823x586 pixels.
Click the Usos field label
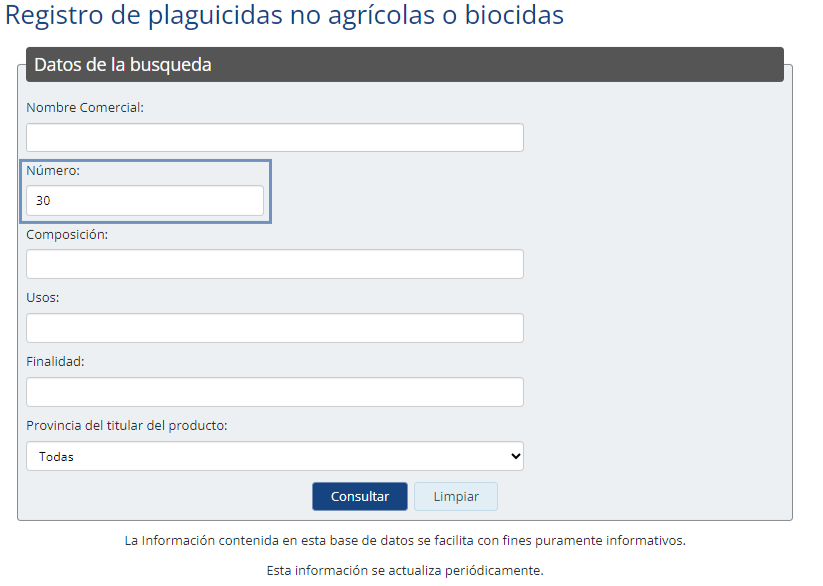[x=42, y=298]
